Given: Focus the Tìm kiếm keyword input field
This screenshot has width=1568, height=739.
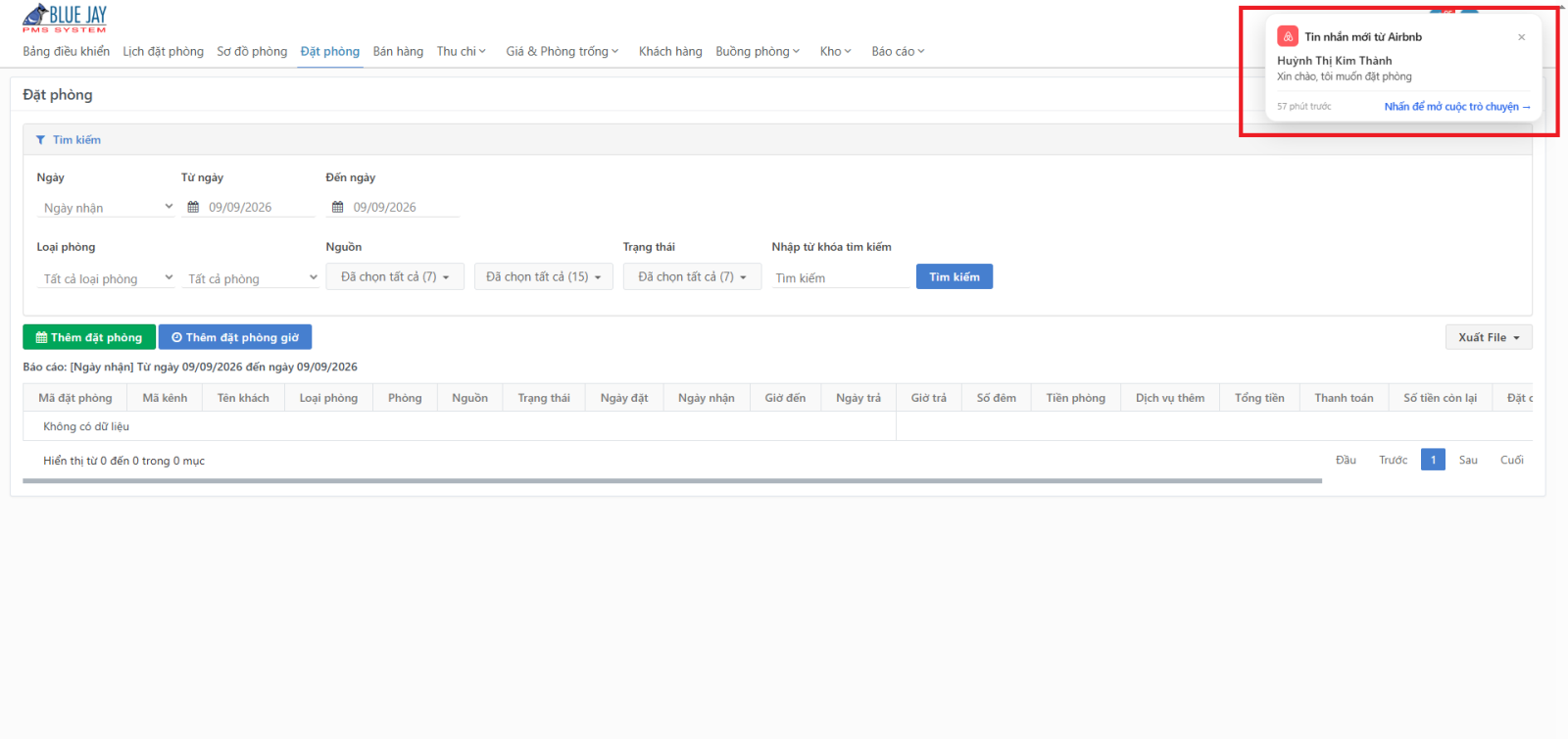Looking at the screenshot, I should [x=841, y=278].
